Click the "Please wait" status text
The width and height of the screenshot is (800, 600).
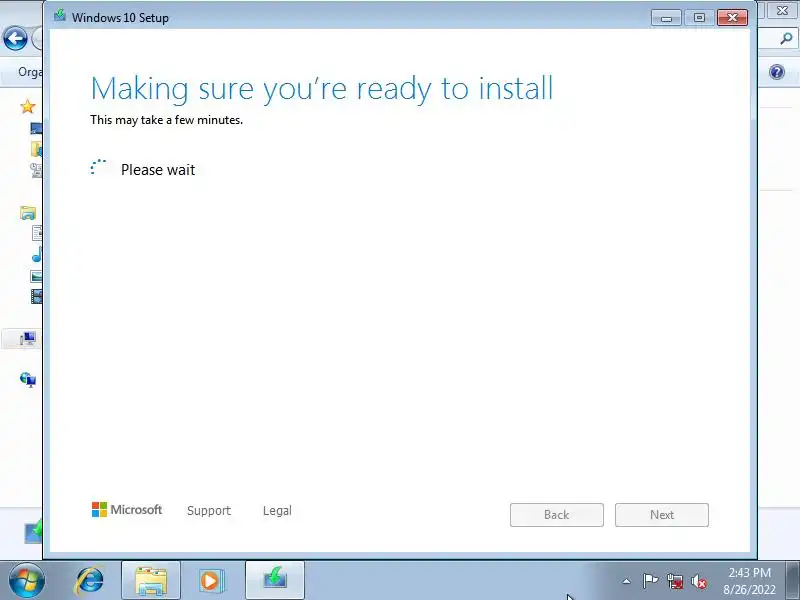click(x=158, y=170)
